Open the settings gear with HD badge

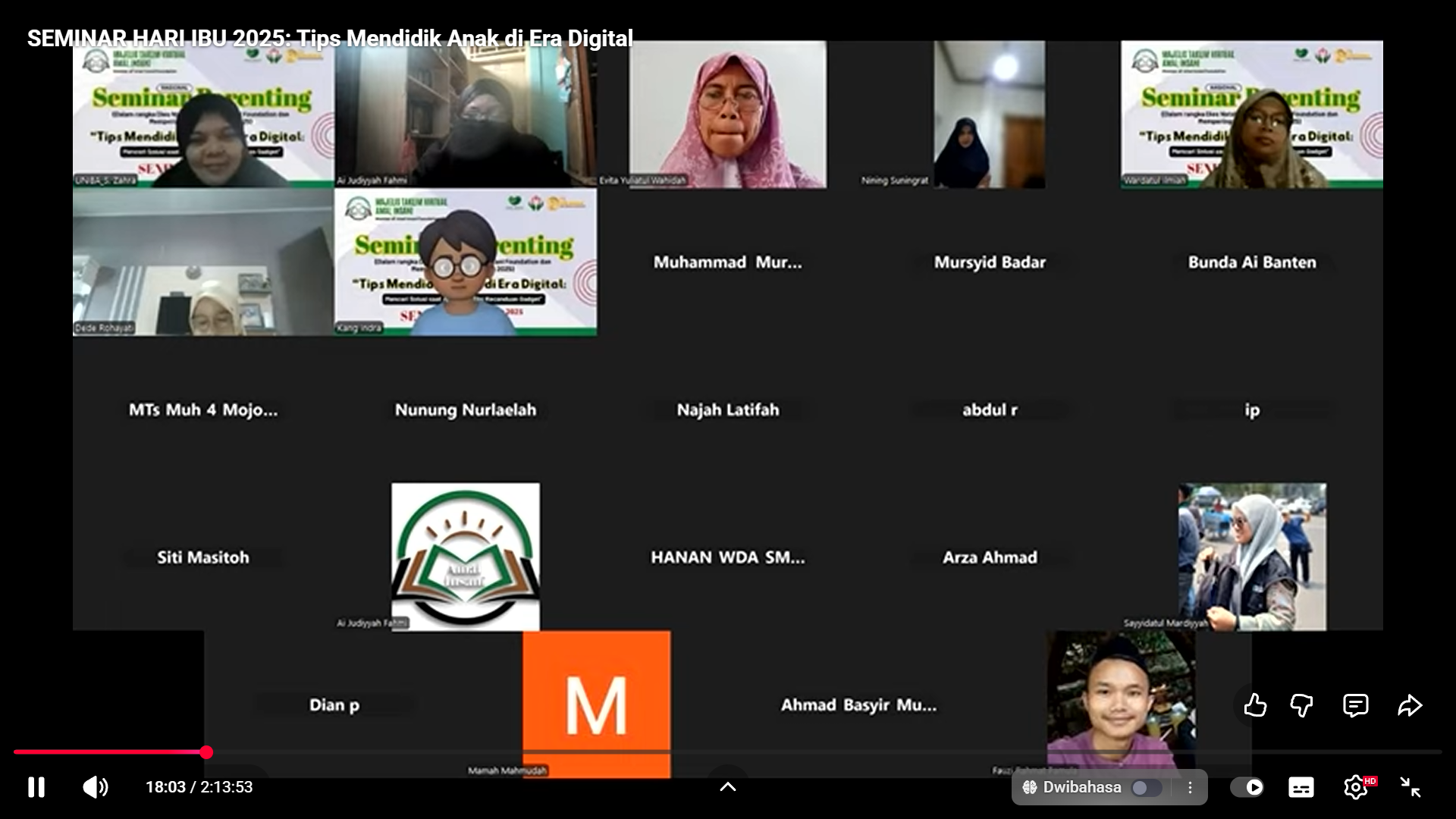[1356, 787]
